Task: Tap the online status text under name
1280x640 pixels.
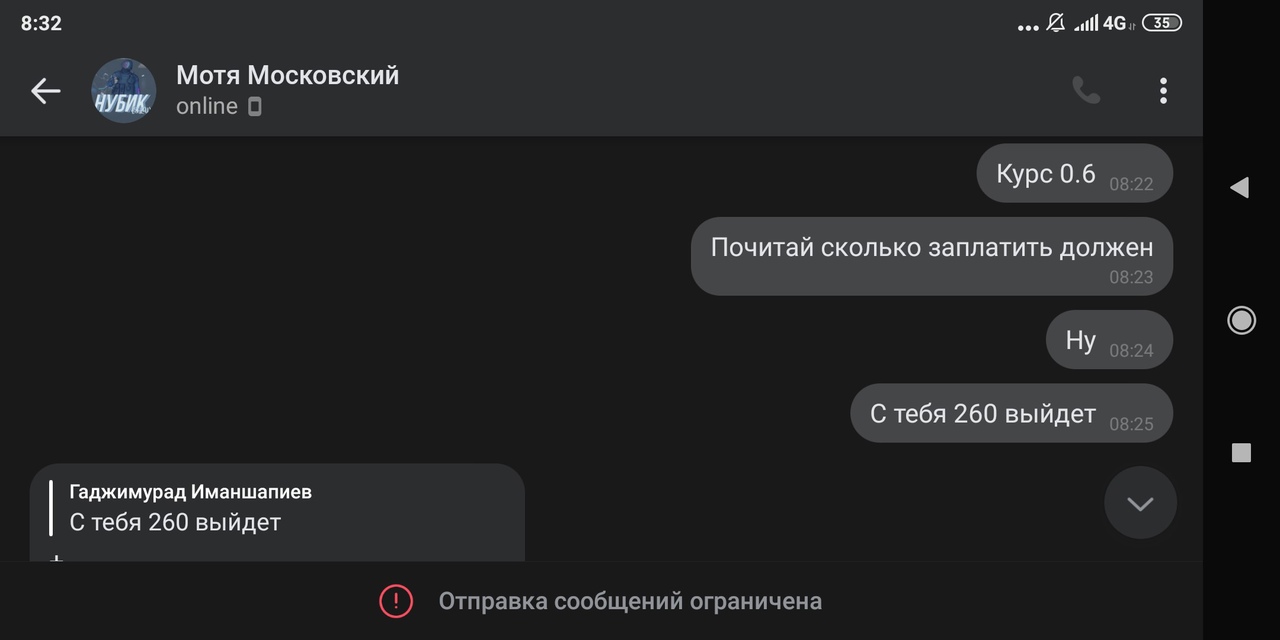Action: (207, 106)
